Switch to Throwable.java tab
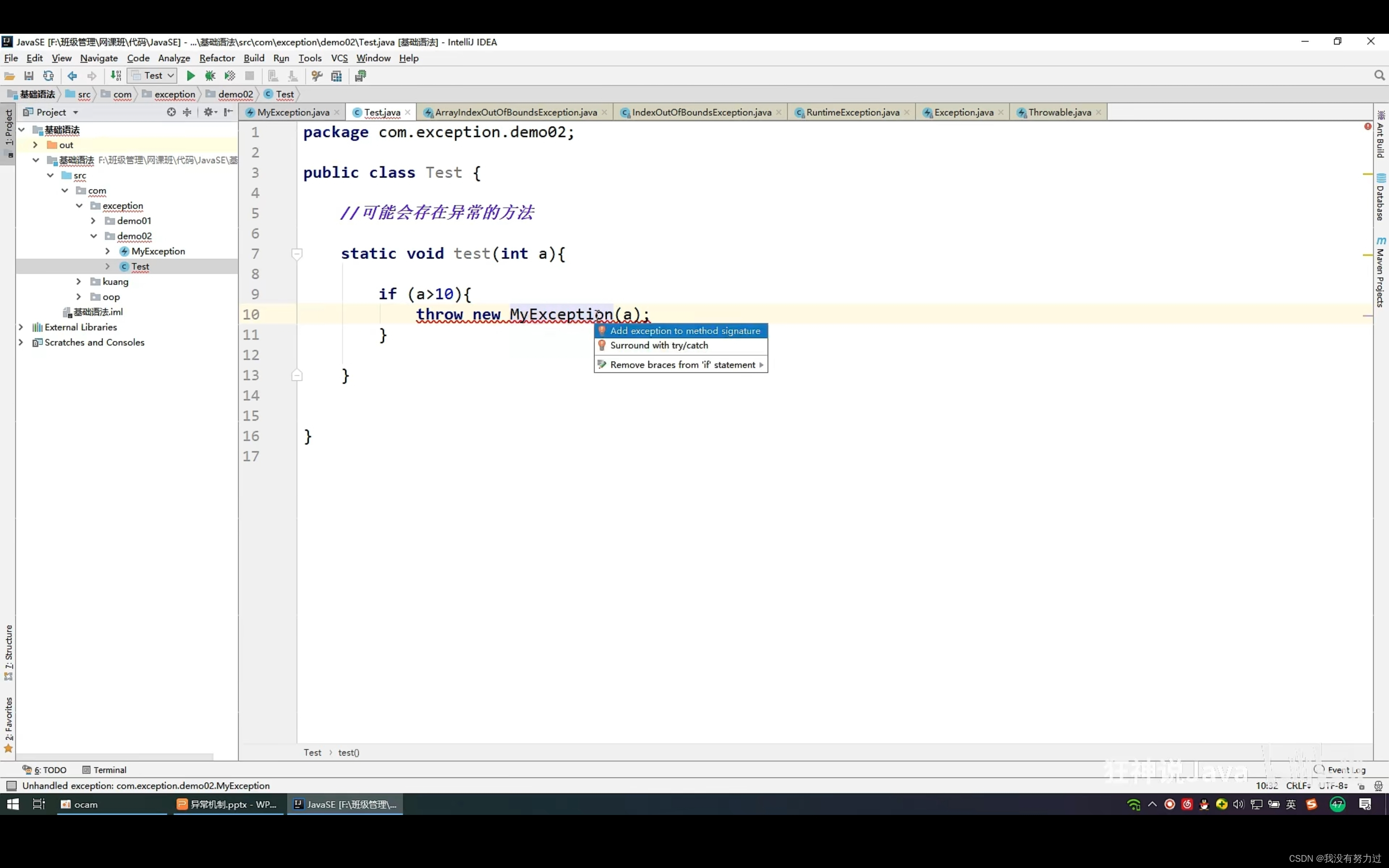The width and height of the screenshot is (1389, 868). pyautogui.click(x=1059, y=112)
